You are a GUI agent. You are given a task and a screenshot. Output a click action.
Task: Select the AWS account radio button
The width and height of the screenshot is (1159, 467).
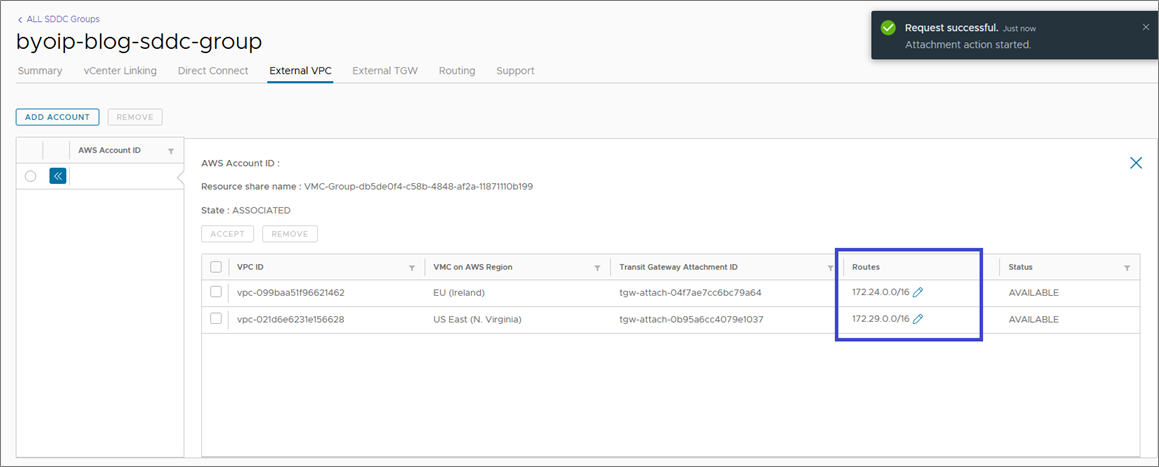tap(30, 177)
